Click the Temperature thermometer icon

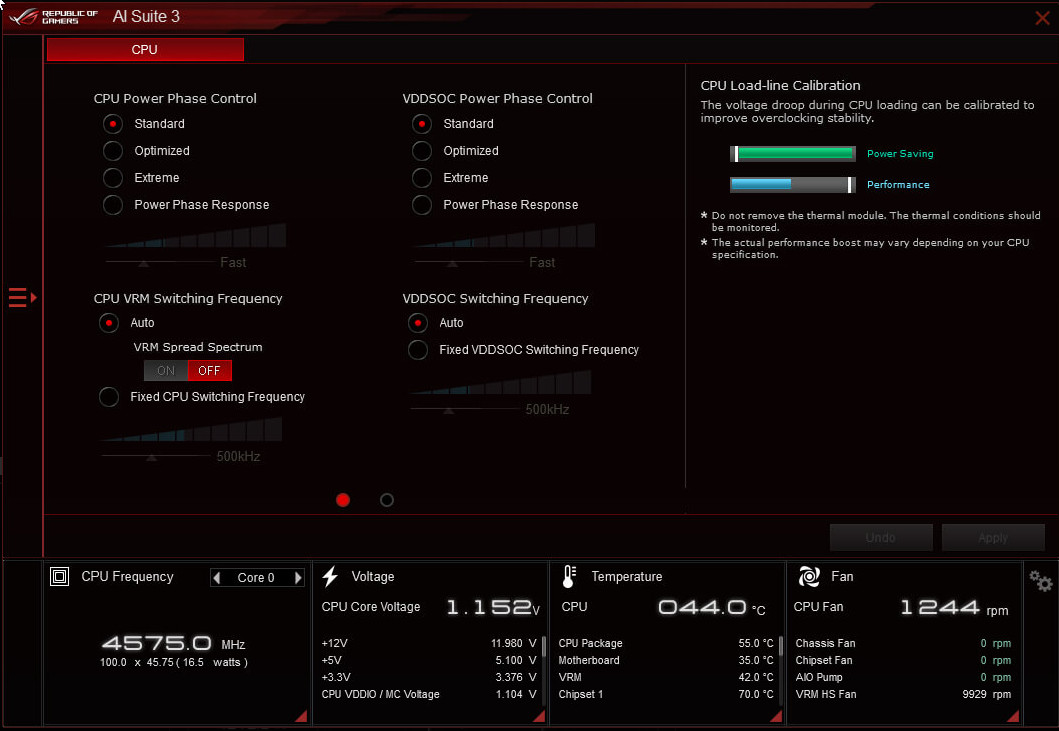566,576
